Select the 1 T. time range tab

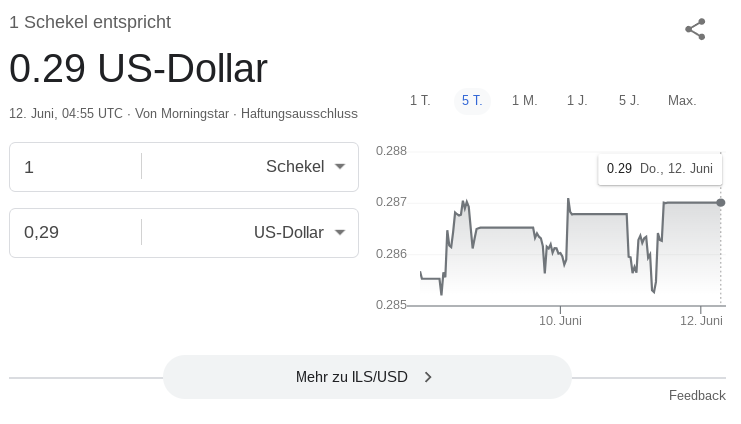[420, 101]
